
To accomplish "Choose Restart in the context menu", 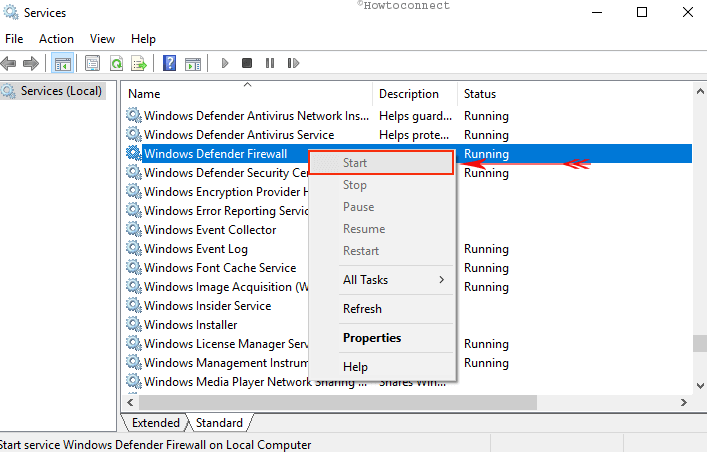I will click(x=381, y=251).
